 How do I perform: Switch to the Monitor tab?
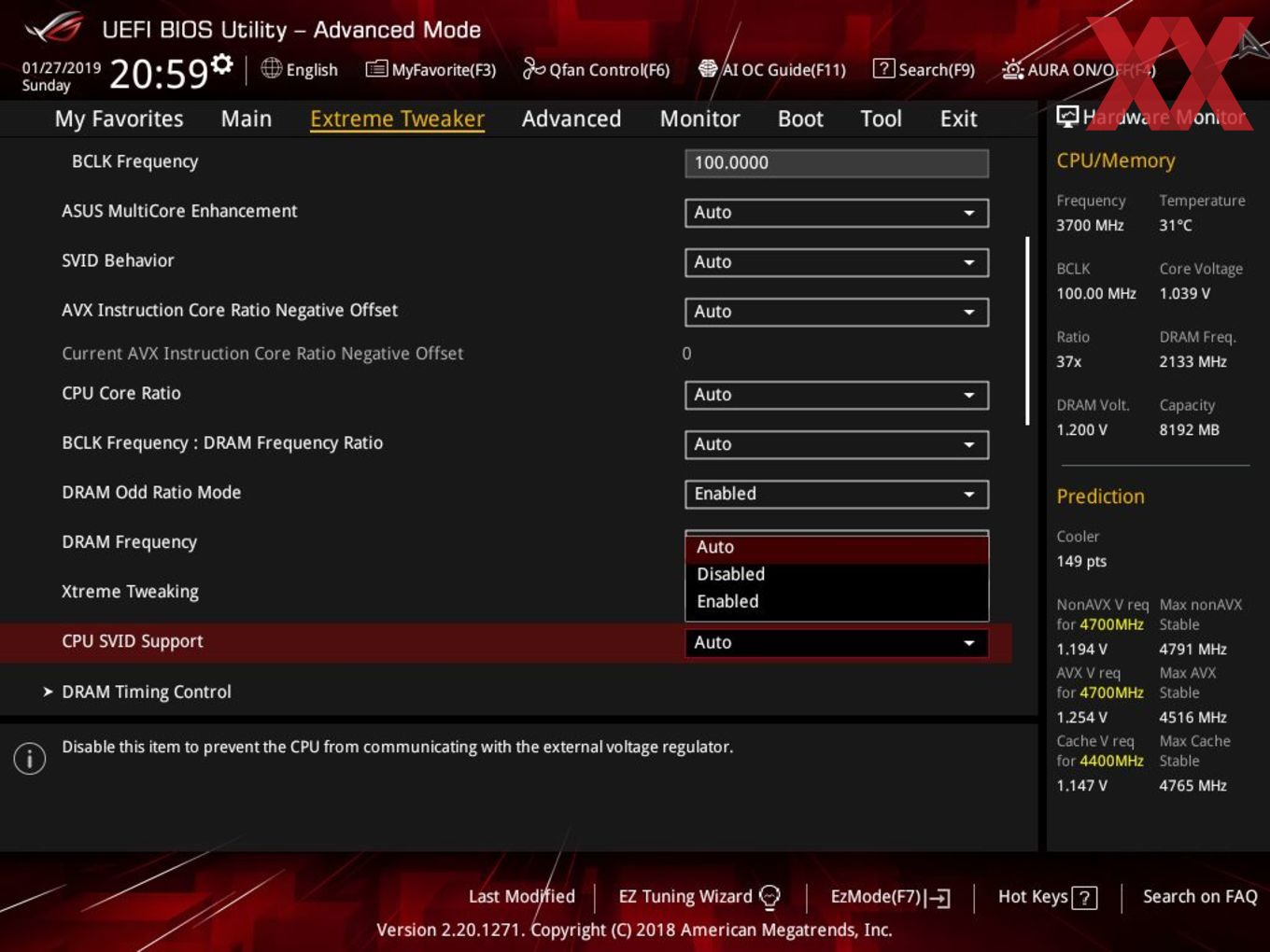(700, 119)
